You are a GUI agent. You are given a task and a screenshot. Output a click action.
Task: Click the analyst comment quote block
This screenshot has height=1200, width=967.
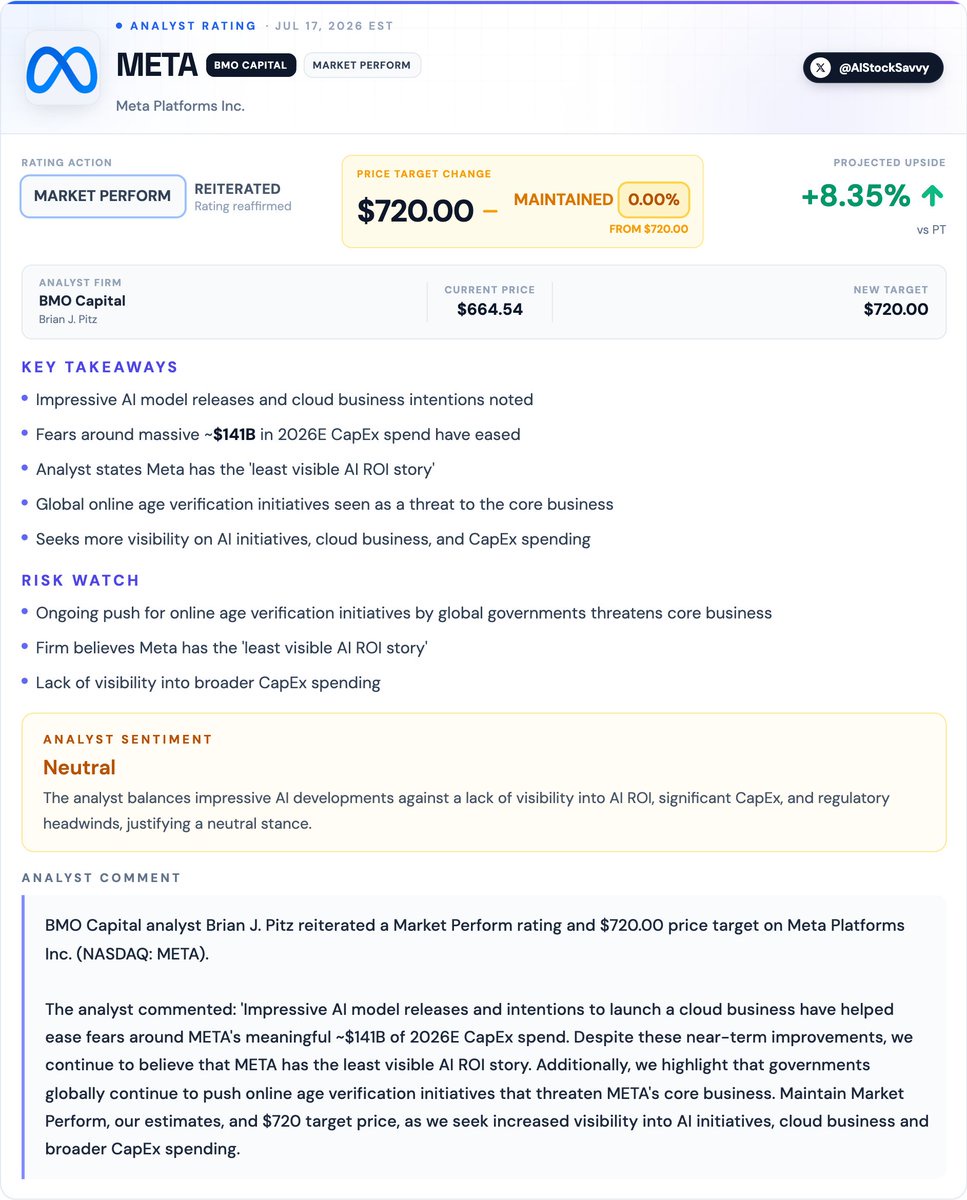[484, 1037]
